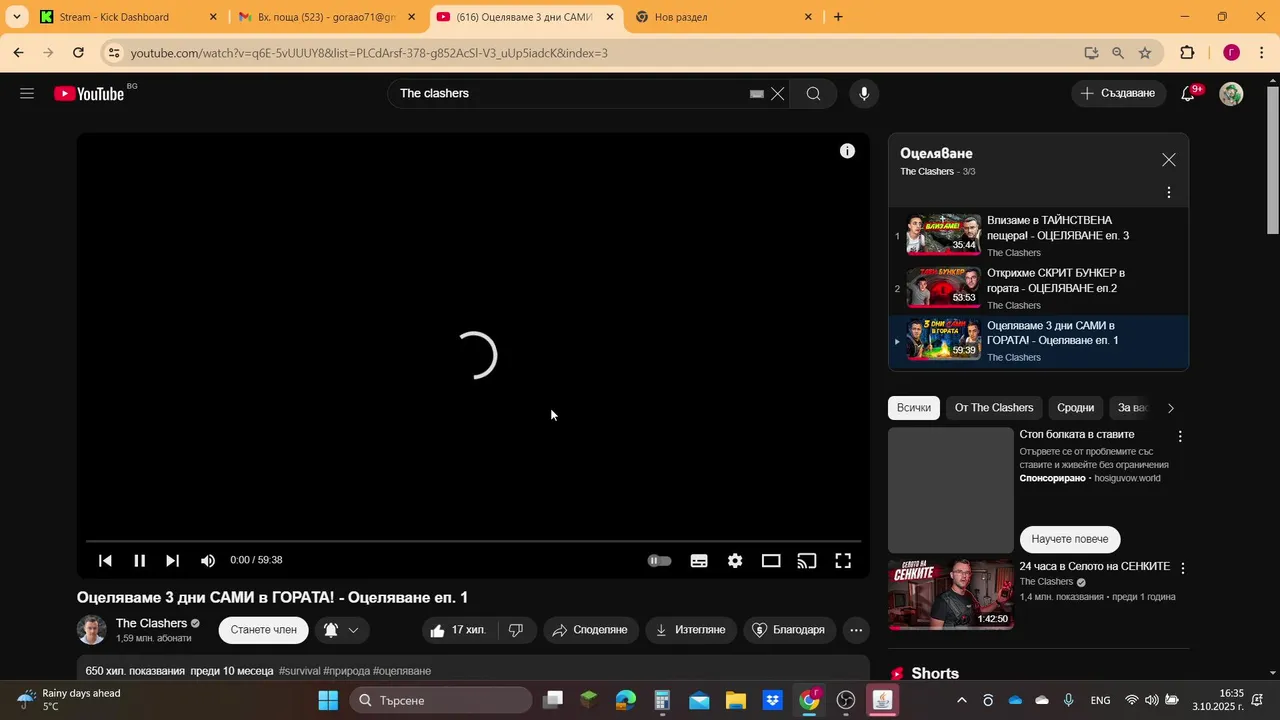
Task: Open more actions three-dot menu below the video
Action: (x=856, y=630)
